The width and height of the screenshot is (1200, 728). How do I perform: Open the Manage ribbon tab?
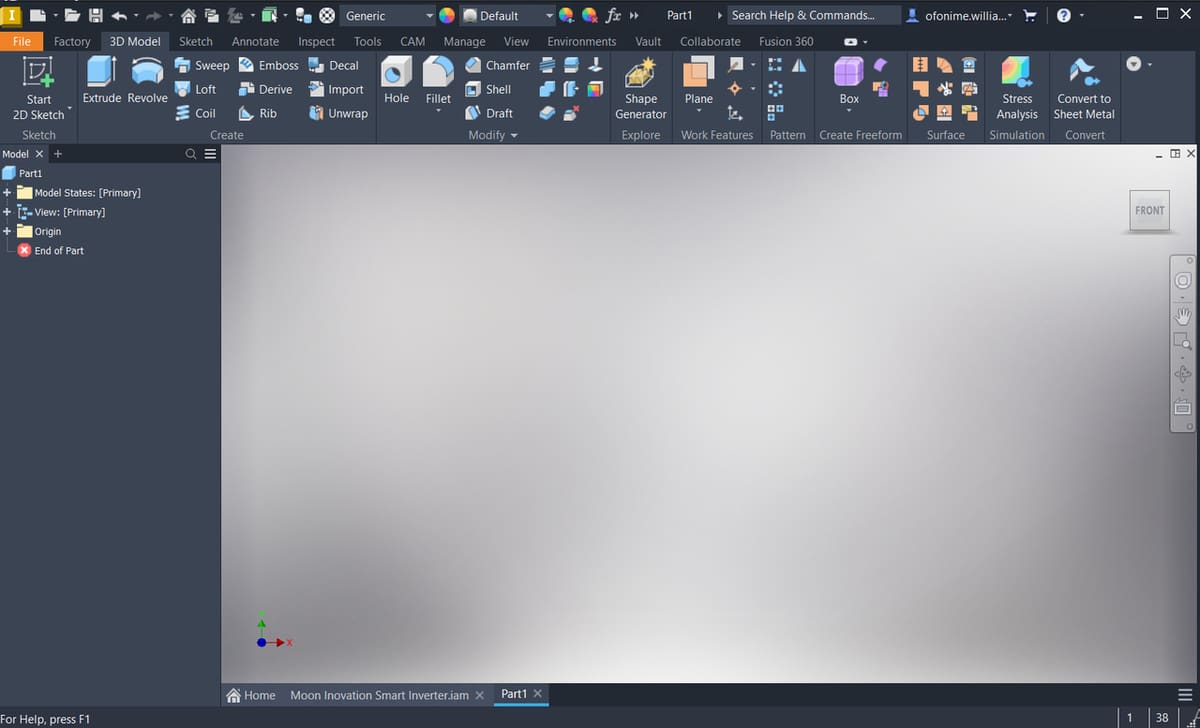(464, 41)
